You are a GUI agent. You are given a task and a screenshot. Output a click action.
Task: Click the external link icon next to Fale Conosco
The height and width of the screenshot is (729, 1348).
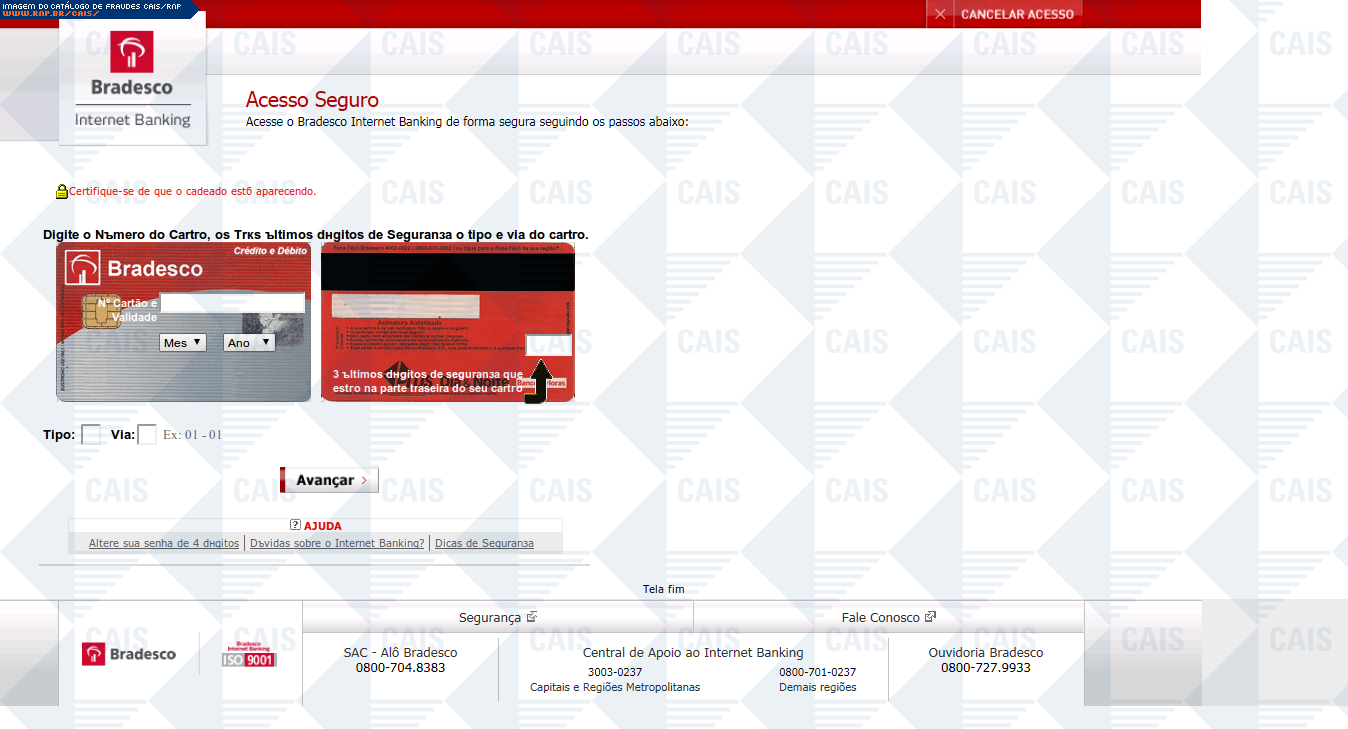coord(930,617)
